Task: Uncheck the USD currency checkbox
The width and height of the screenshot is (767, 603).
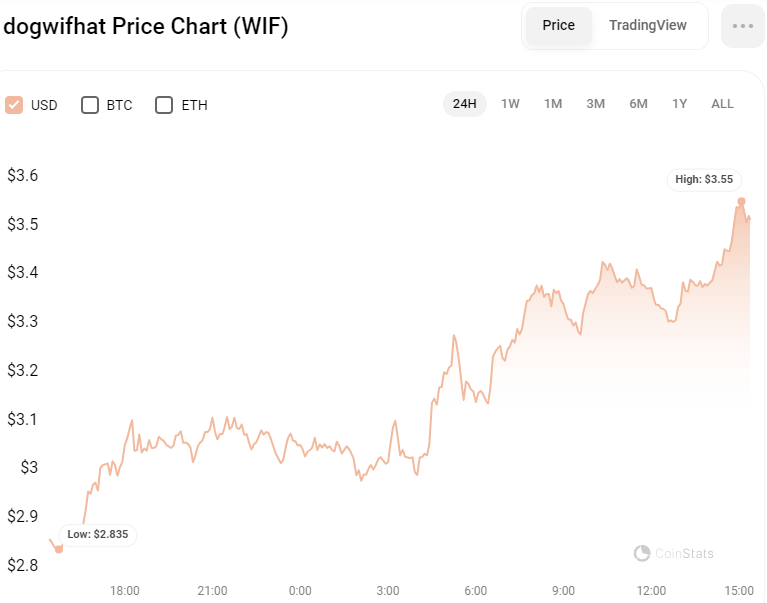Action: [x=14, y=105]
